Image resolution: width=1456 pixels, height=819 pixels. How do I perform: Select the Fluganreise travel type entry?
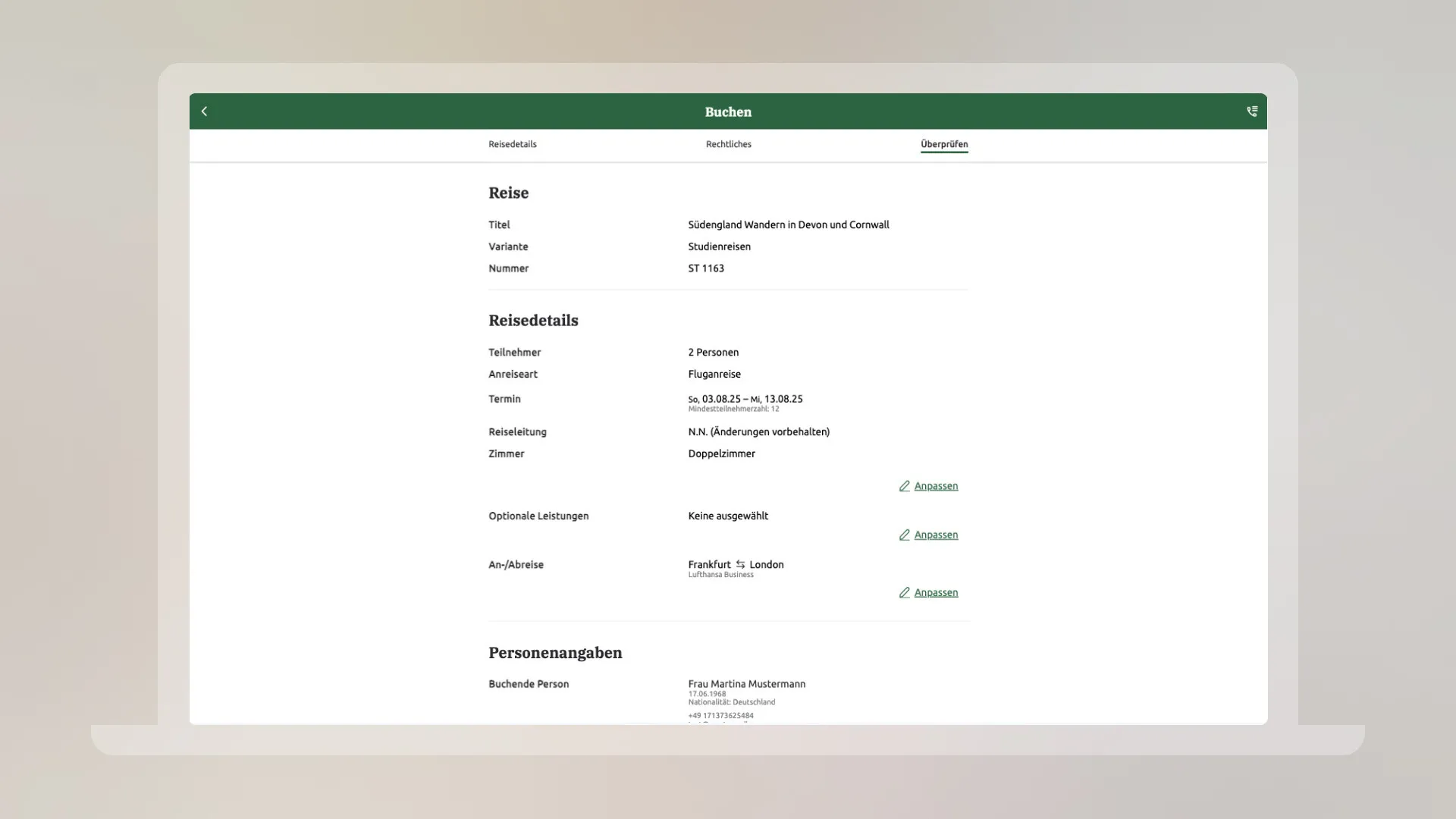click(714, 374)
